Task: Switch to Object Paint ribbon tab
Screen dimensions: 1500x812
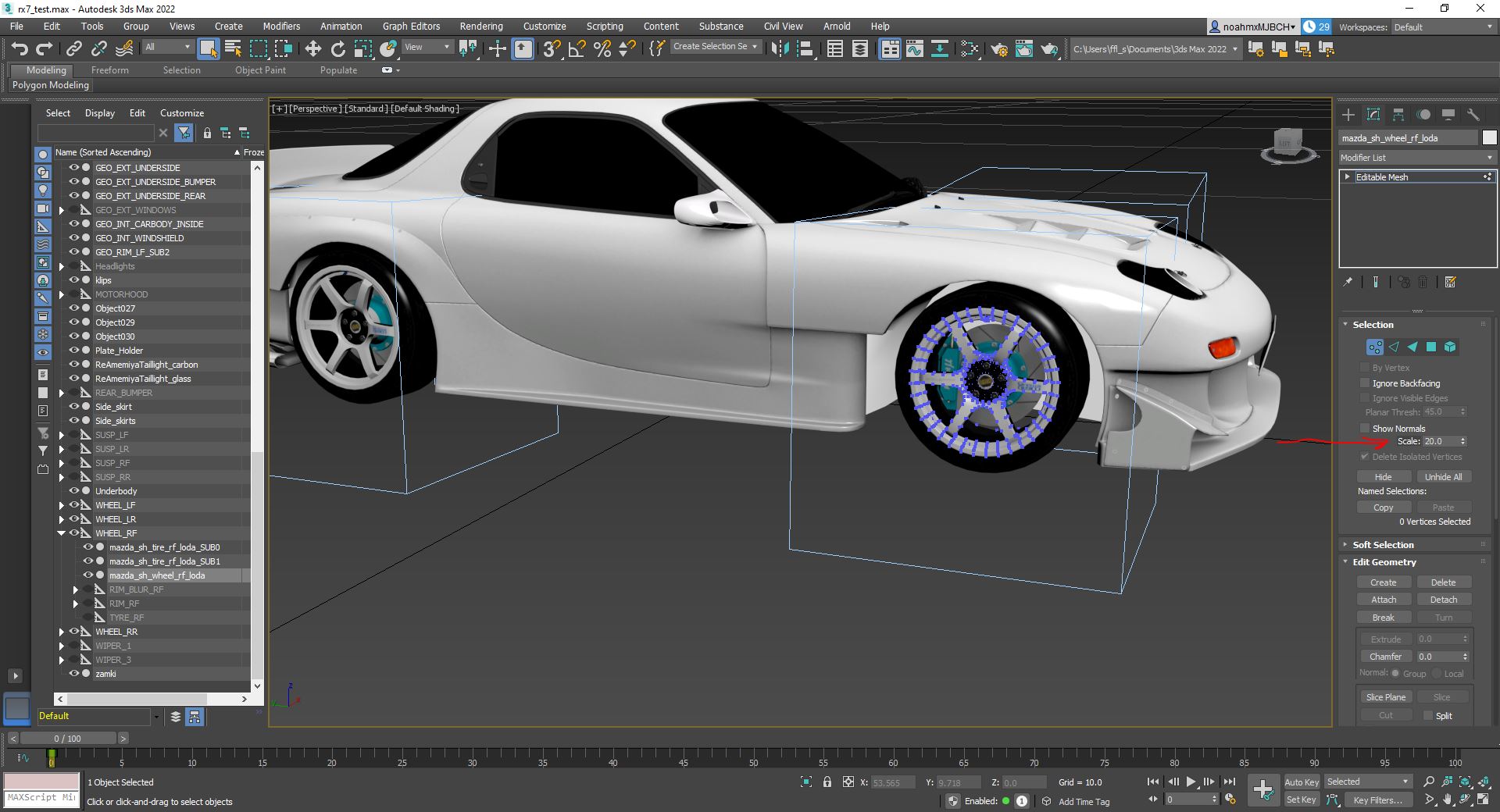Action: (x=260, y=70)
